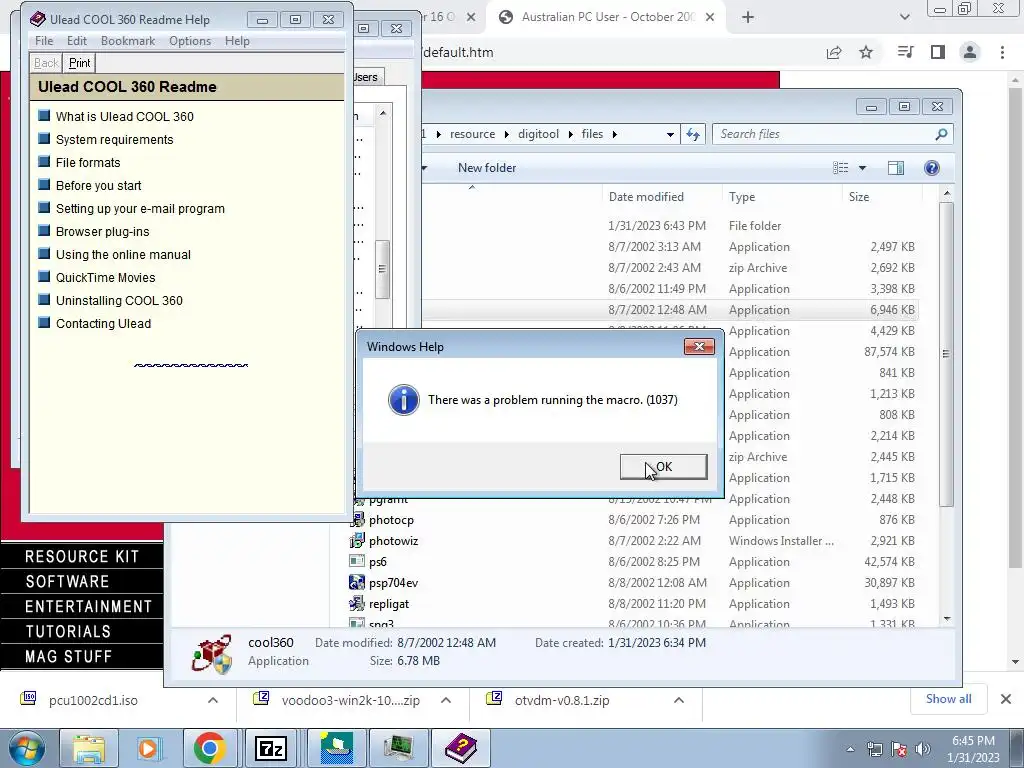This screenshot has height=768, width=1024.
Task: Select the repligat application file
Action: coord(389,603)
